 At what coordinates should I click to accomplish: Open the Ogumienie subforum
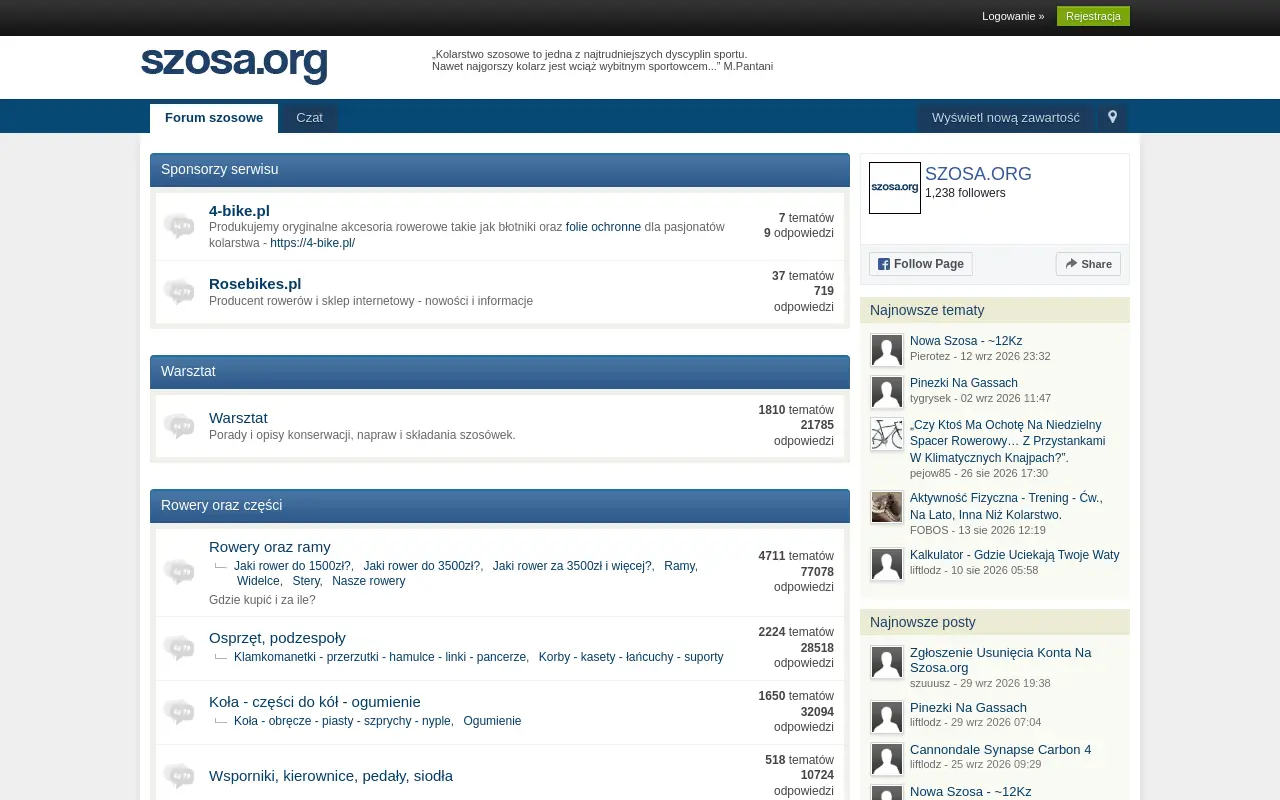pyautogui.click(x=492, y=721)
